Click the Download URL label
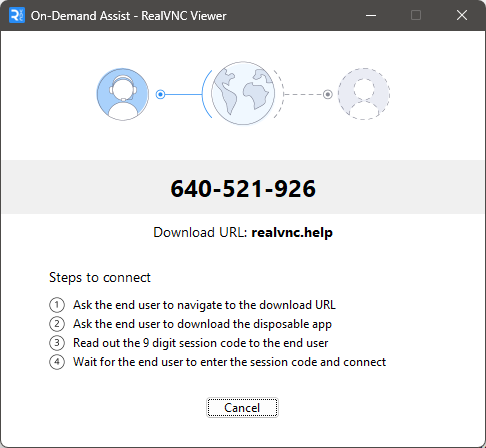 [200, 232]
